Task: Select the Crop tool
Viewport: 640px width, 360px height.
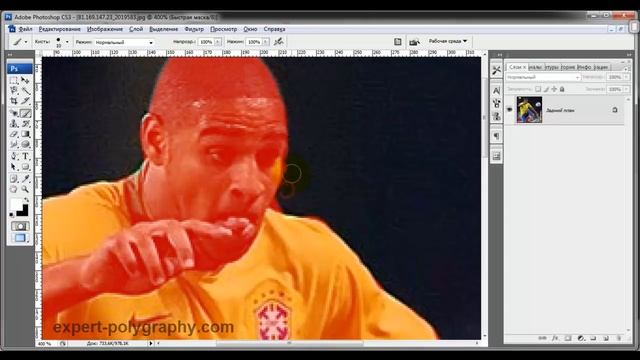Action: 14,100
